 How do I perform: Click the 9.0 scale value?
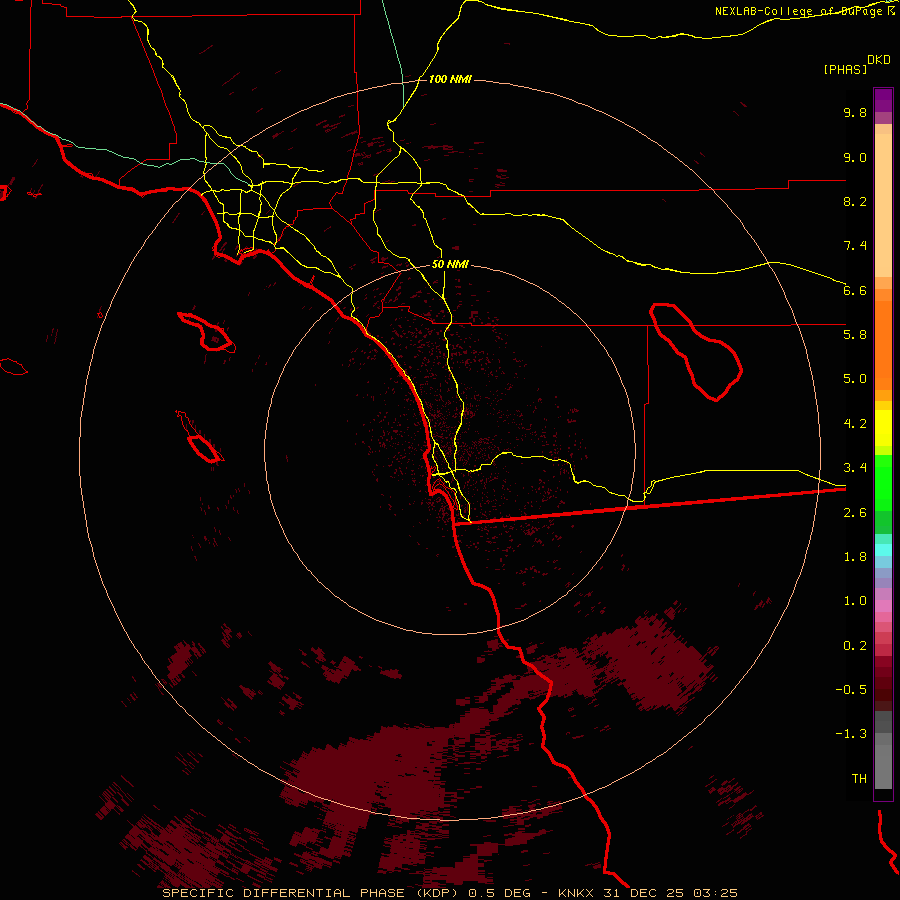click(855, 157)
